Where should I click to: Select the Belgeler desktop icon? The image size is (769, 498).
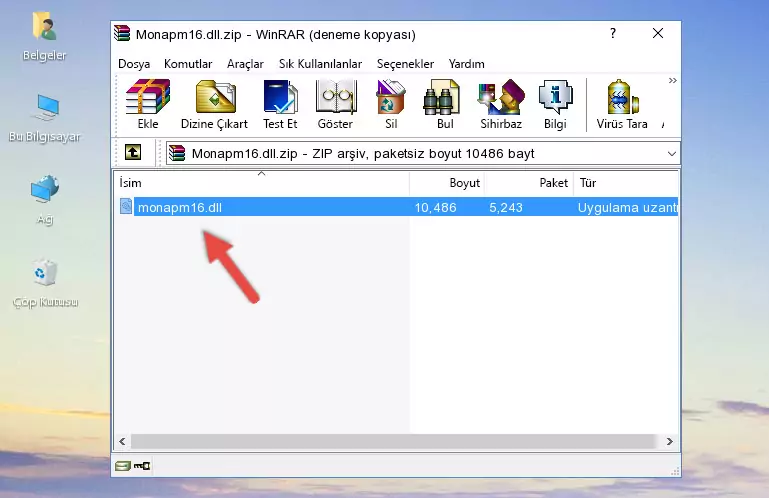point(44,37)
